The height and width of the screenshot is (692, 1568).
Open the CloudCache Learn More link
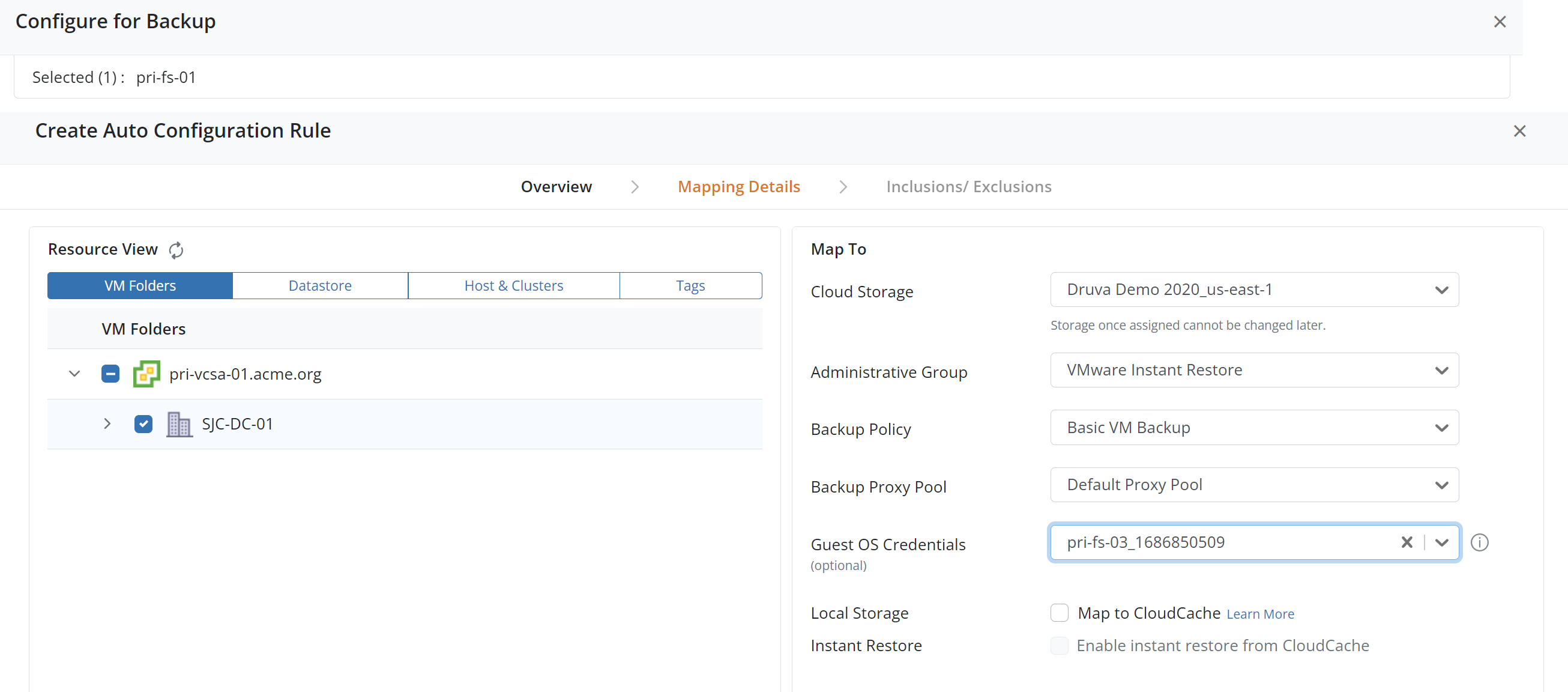(1260, 614)
